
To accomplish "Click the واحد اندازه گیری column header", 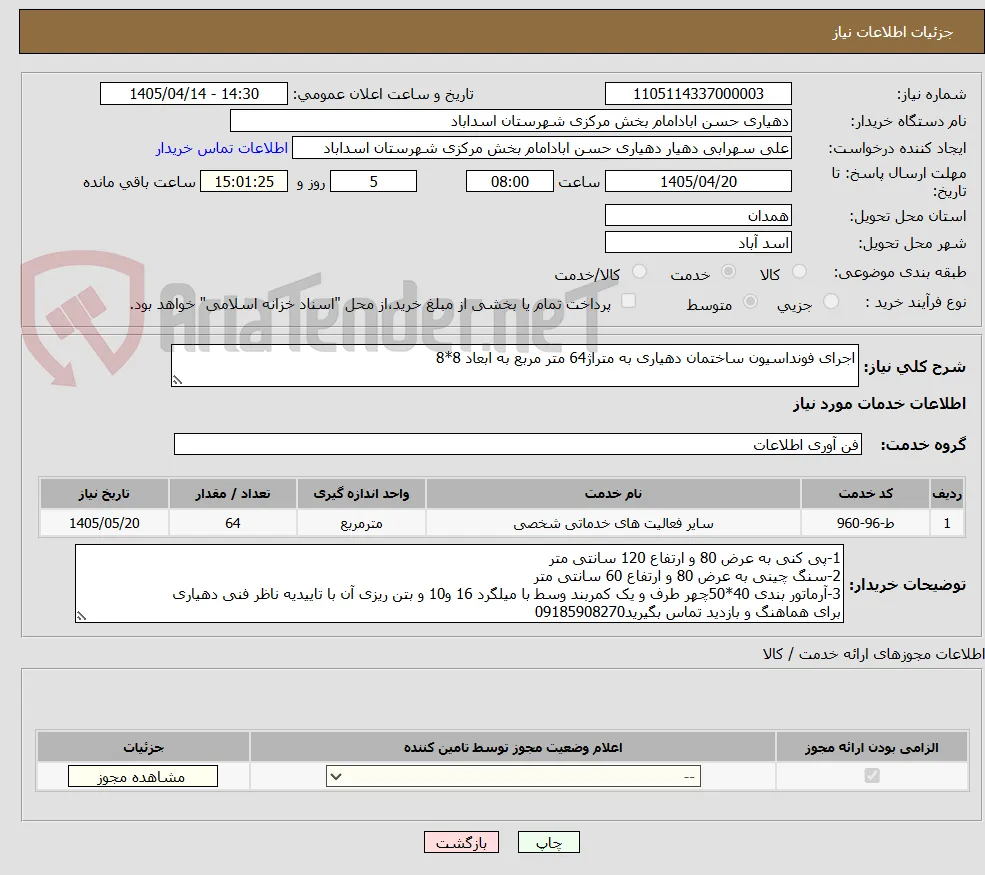I will point(361,494).
